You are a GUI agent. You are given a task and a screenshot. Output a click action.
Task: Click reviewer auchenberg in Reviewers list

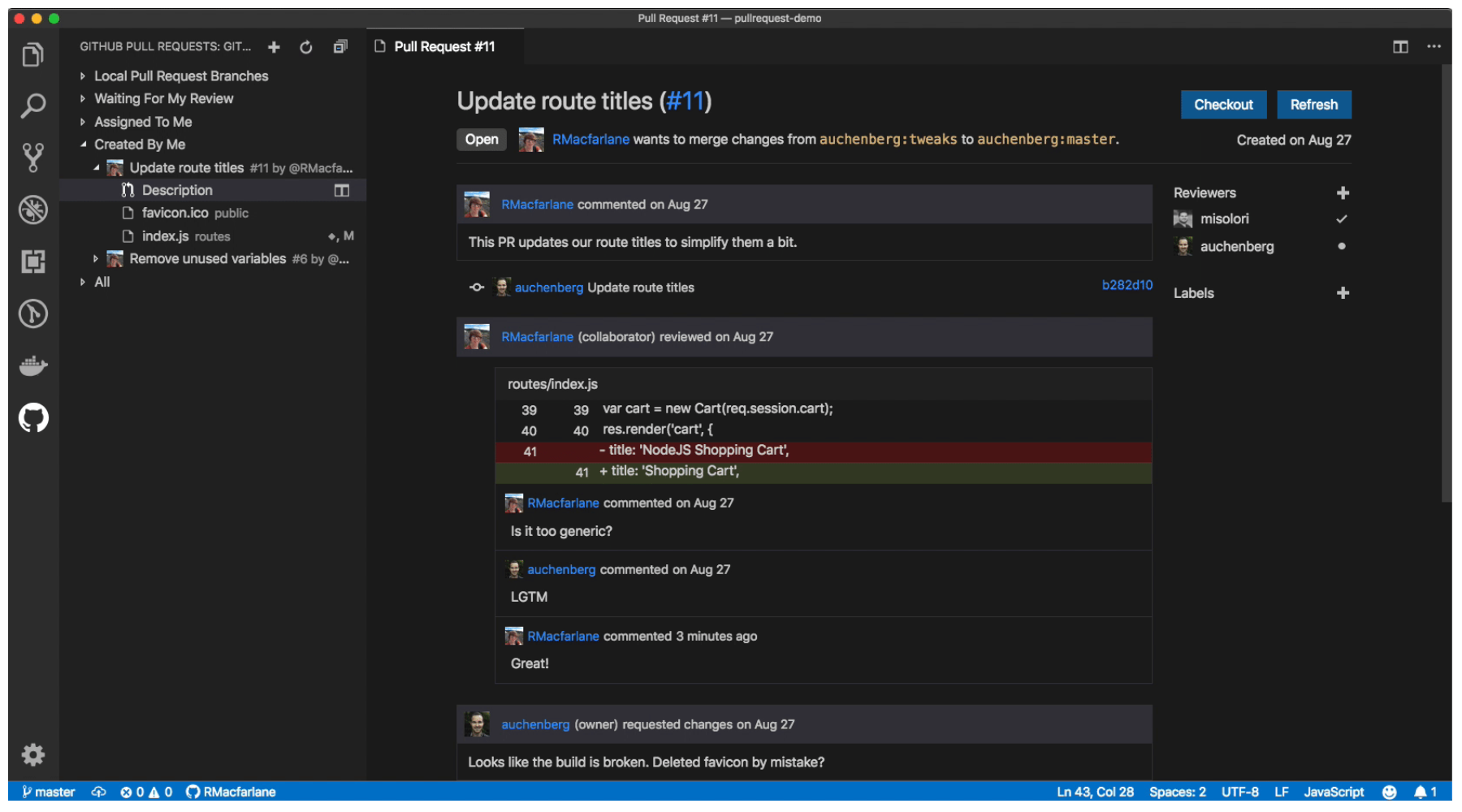[1237, 247]
